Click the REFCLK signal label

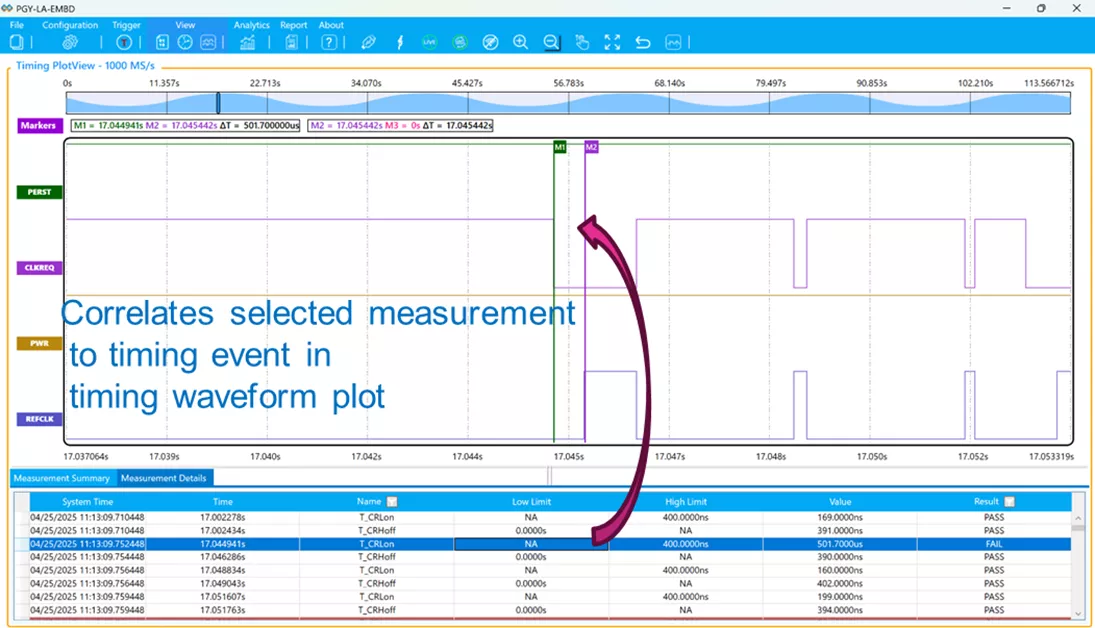click(39, 420)
